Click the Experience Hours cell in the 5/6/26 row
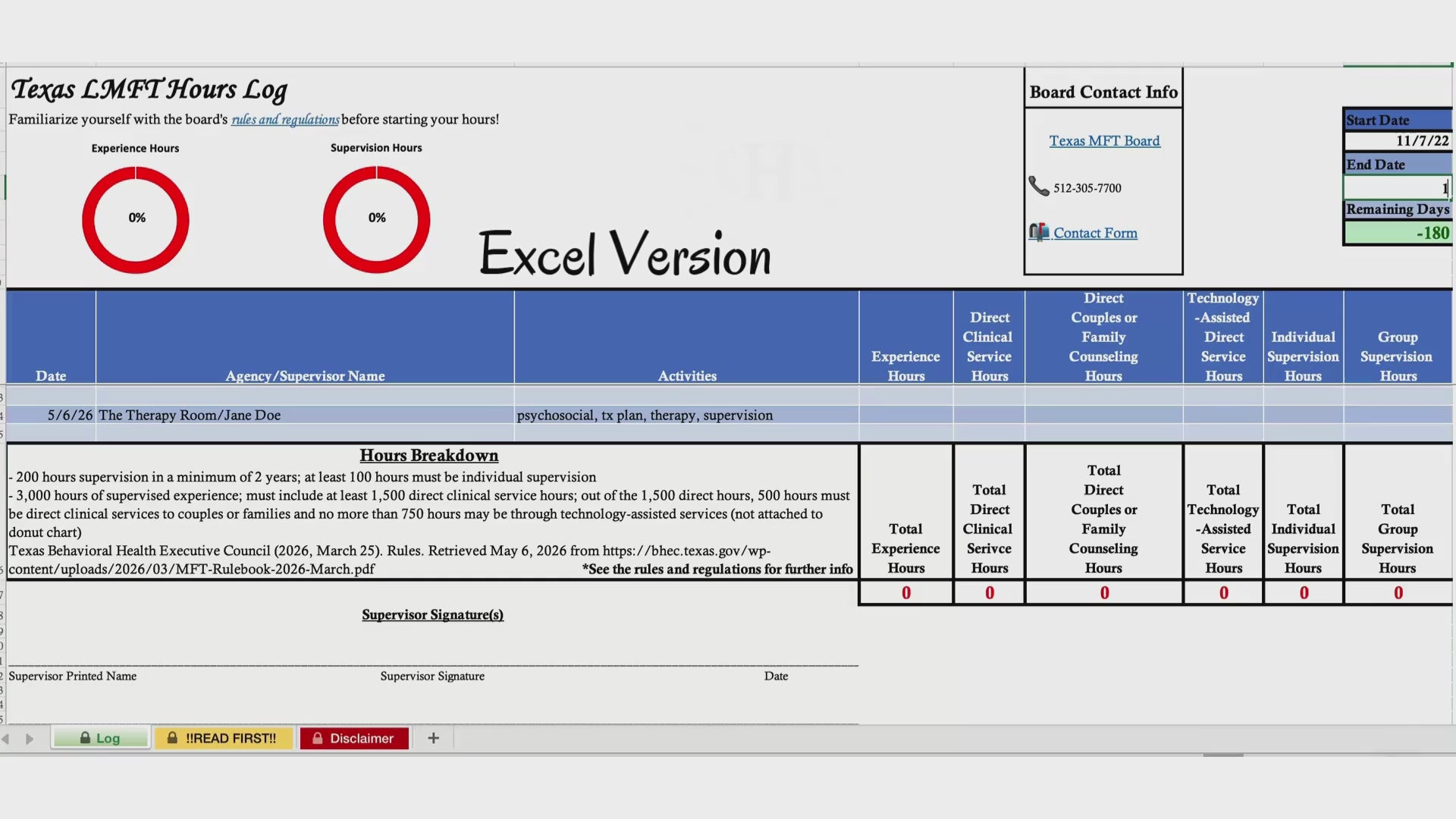 click(x=906, y=415)
